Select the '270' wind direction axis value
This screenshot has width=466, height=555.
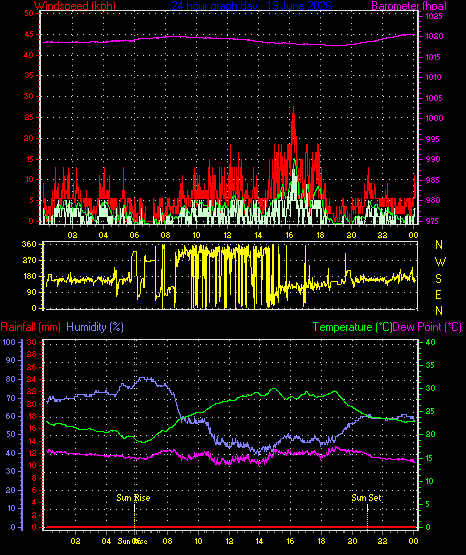(x=29, y=261)
